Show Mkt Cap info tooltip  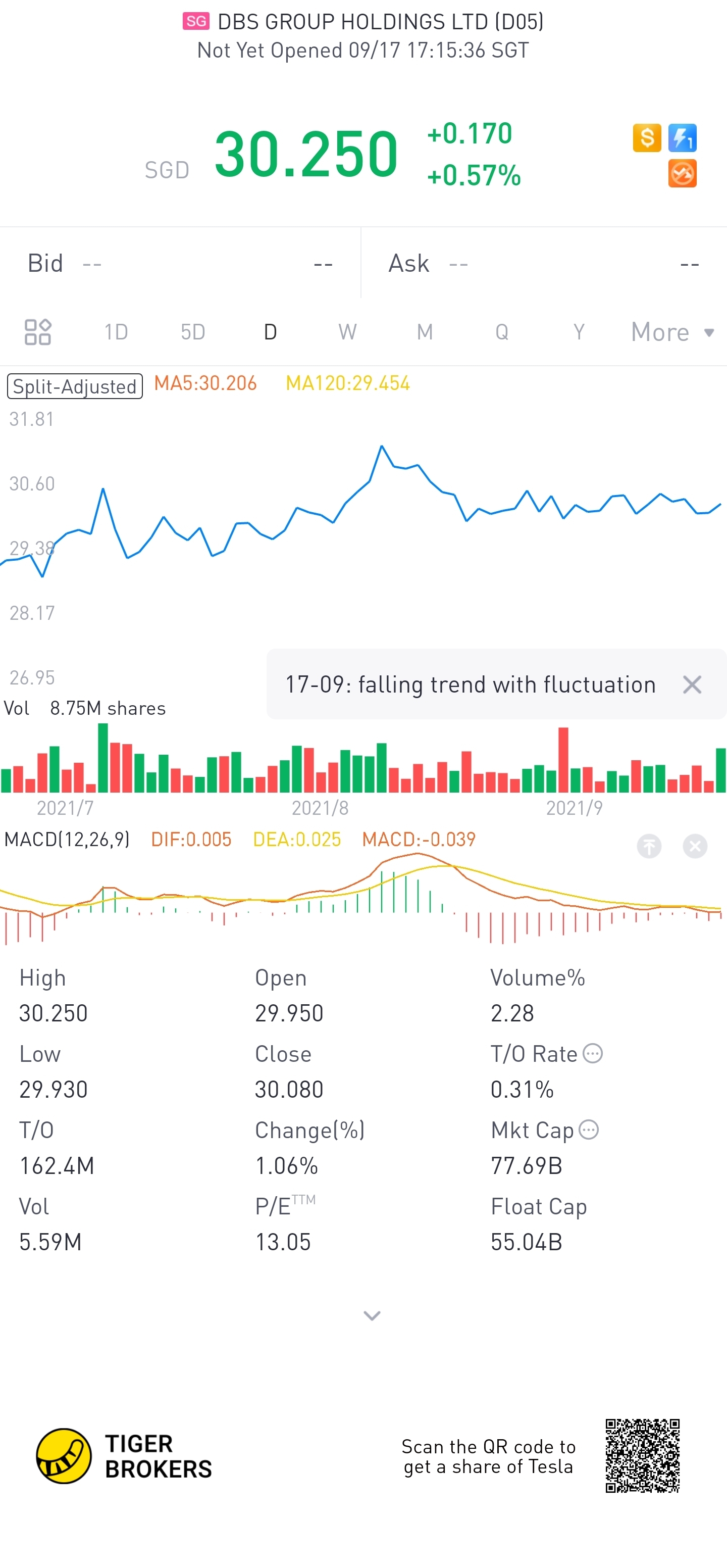click(x=589, y=1130)
